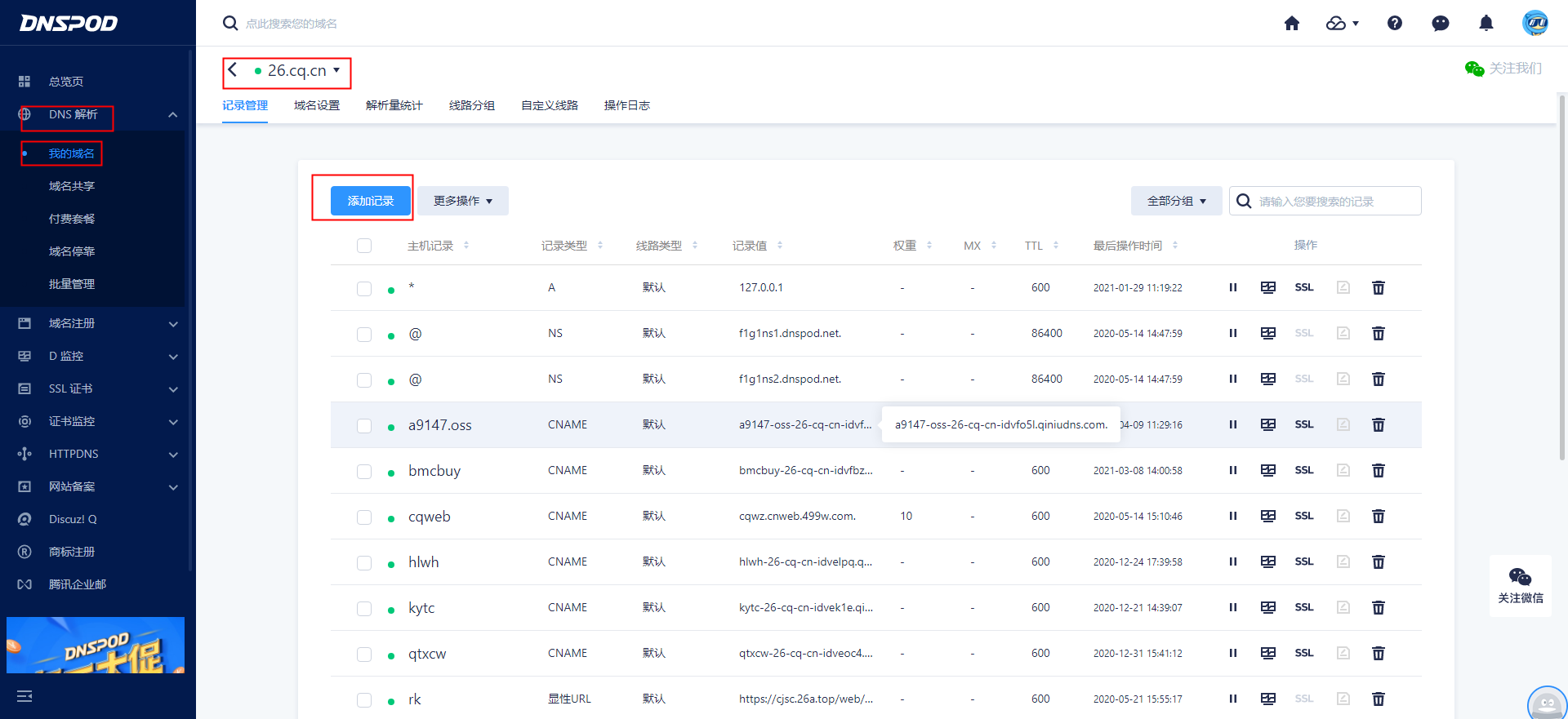
Task: Pause the a9147.oss record
Action: pyautogui.click(x=1232, y=424)
